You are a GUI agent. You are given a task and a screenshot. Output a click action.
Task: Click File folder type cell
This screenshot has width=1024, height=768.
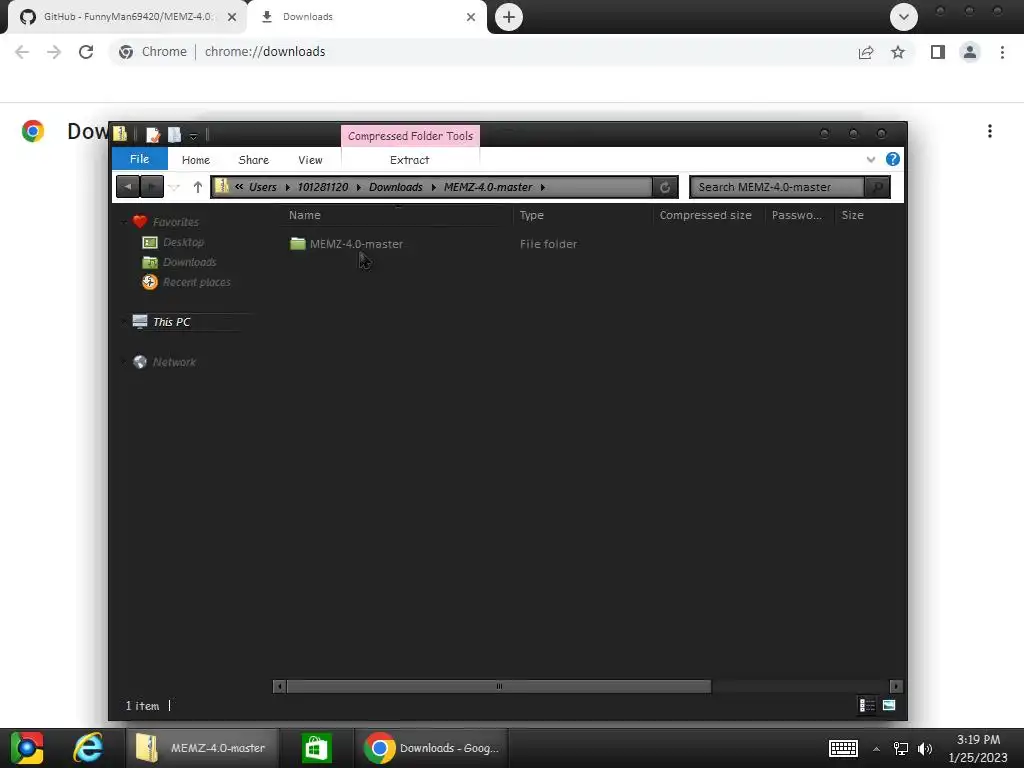(x=549, y=244)
